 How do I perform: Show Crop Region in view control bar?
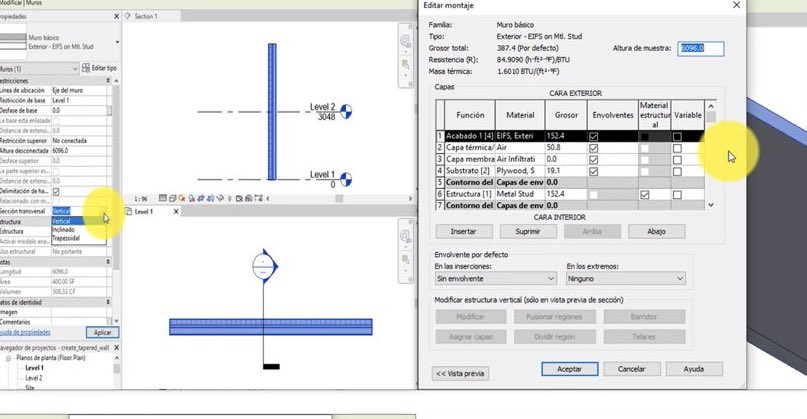coord(210,198)
